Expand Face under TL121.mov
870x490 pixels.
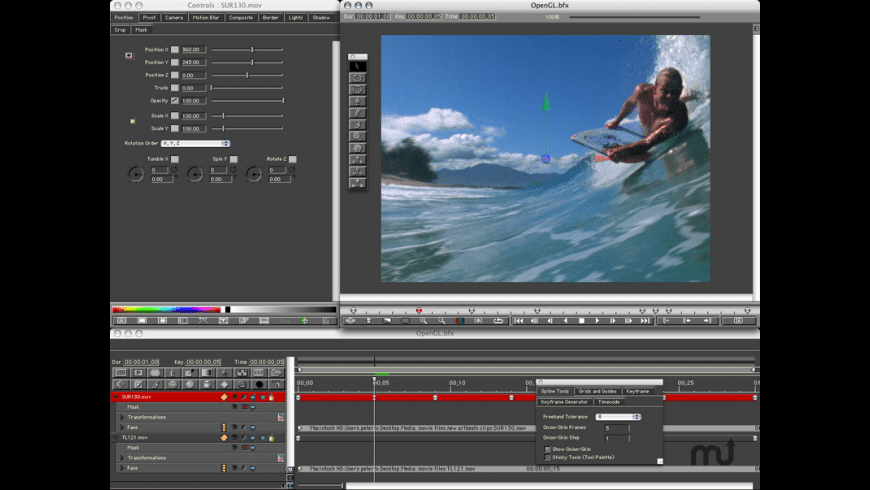point(122,468)
